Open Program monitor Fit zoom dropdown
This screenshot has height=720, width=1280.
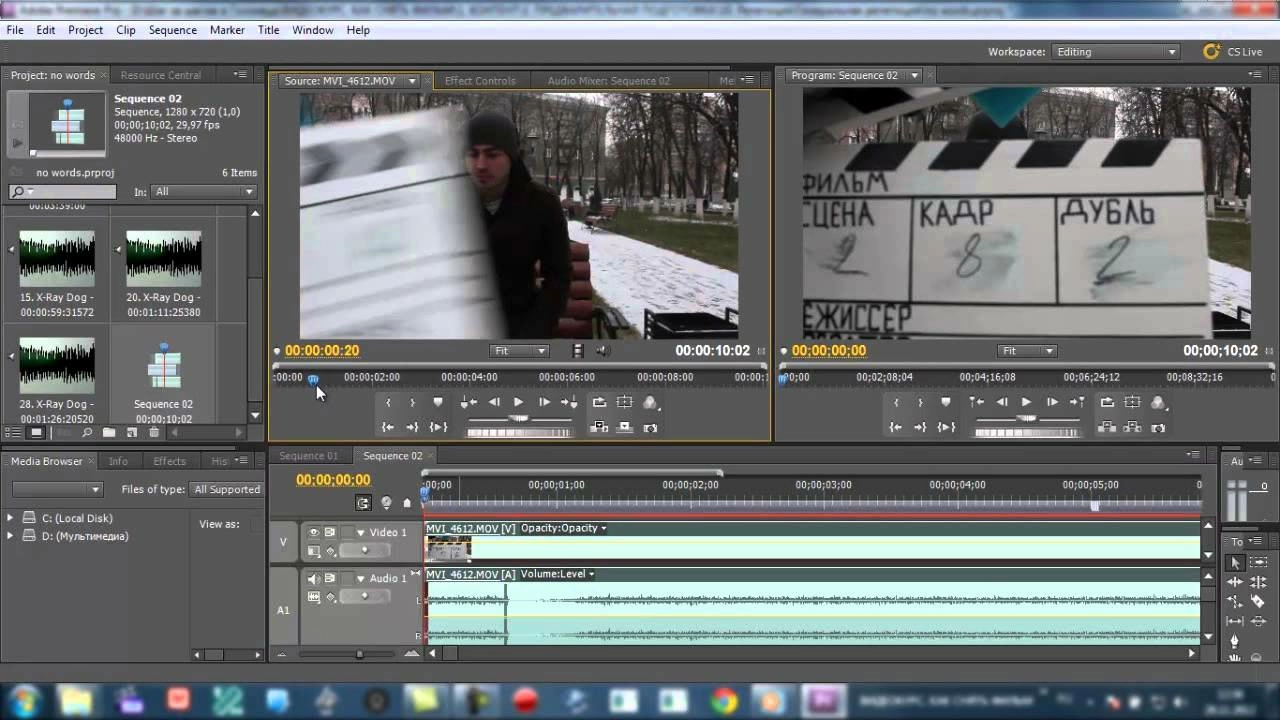click(x=1027, y=351)
